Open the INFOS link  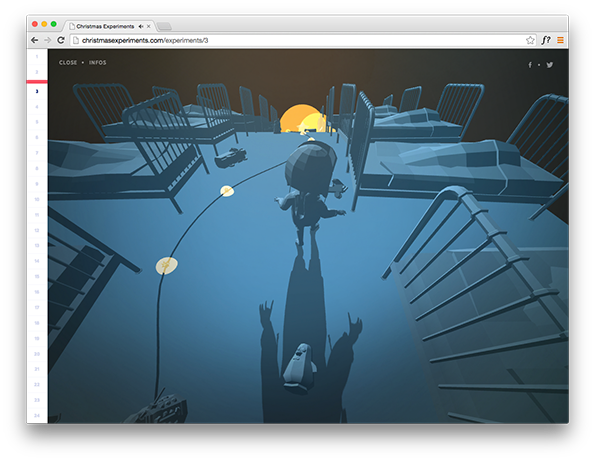click(x=98, y=63)
